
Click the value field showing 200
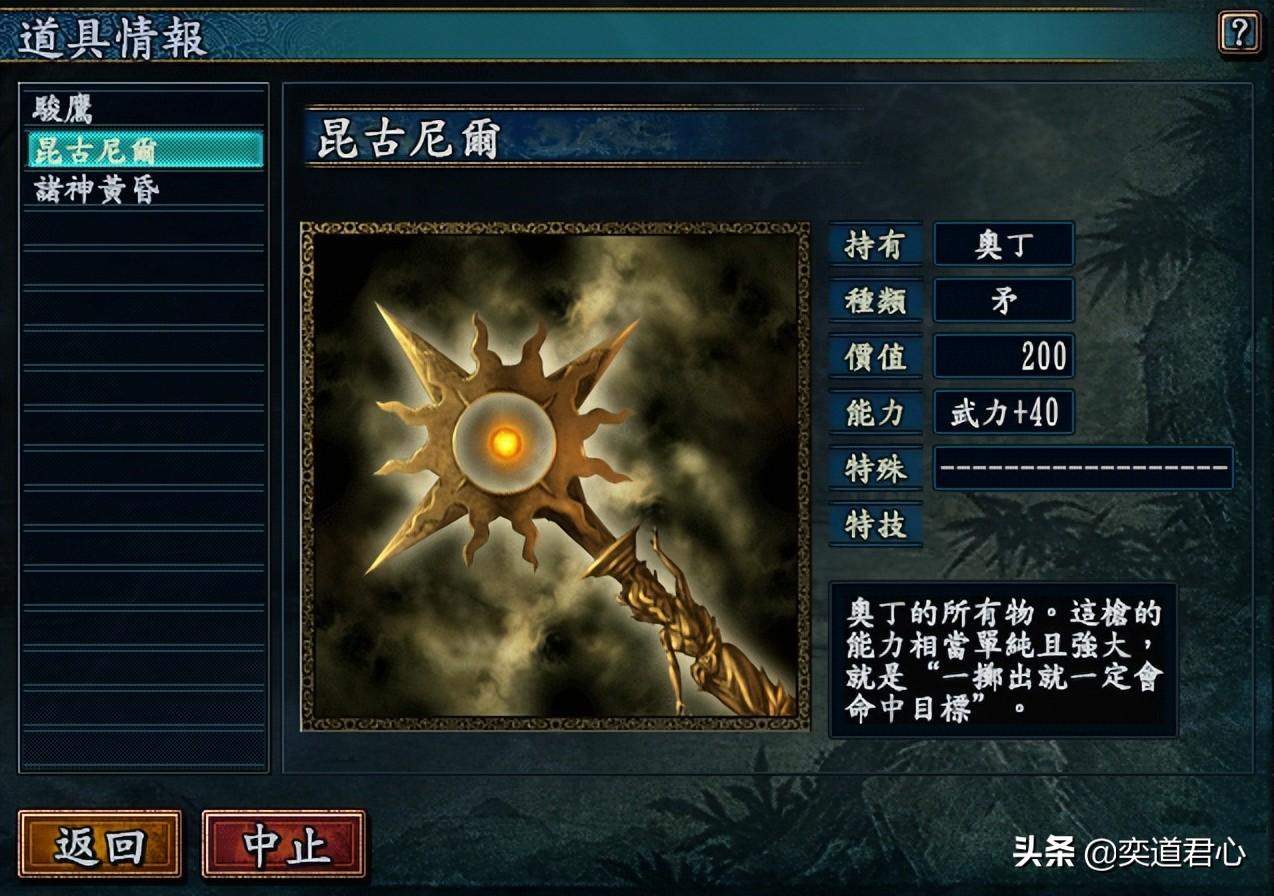point(1004,356)
